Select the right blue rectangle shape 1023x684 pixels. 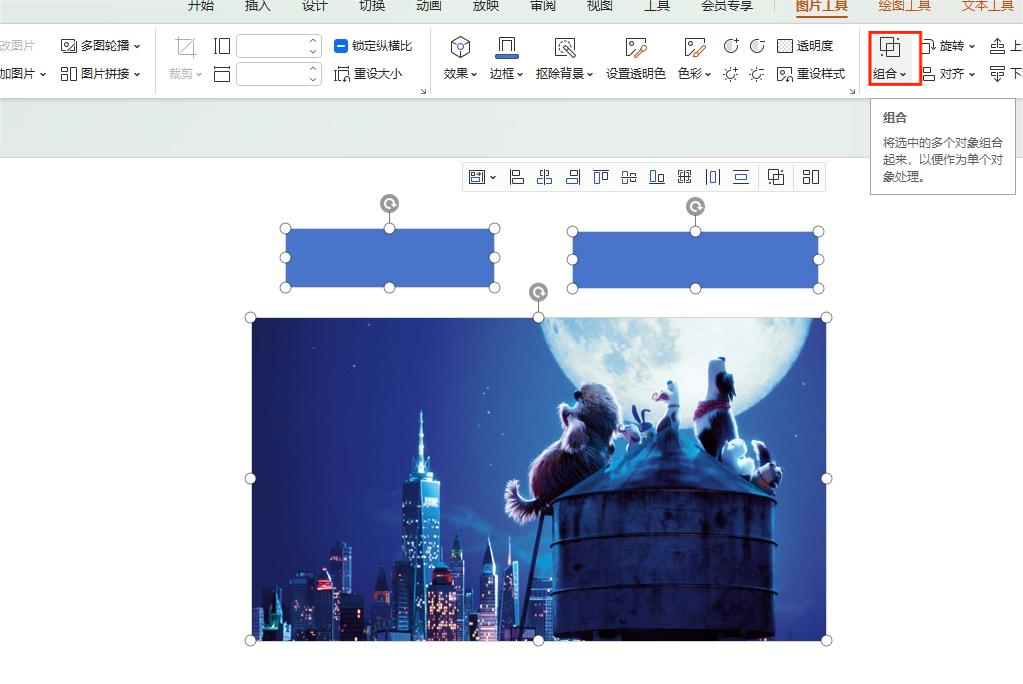[695, 260]
